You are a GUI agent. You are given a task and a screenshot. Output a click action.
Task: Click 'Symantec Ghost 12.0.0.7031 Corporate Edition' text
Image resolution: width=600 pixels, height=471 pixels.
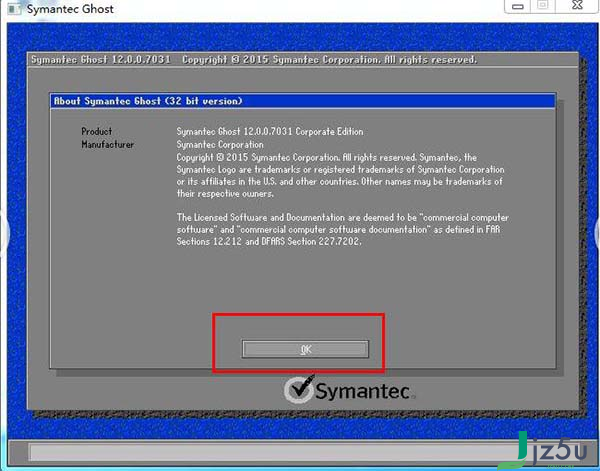(x=270, y=132)
